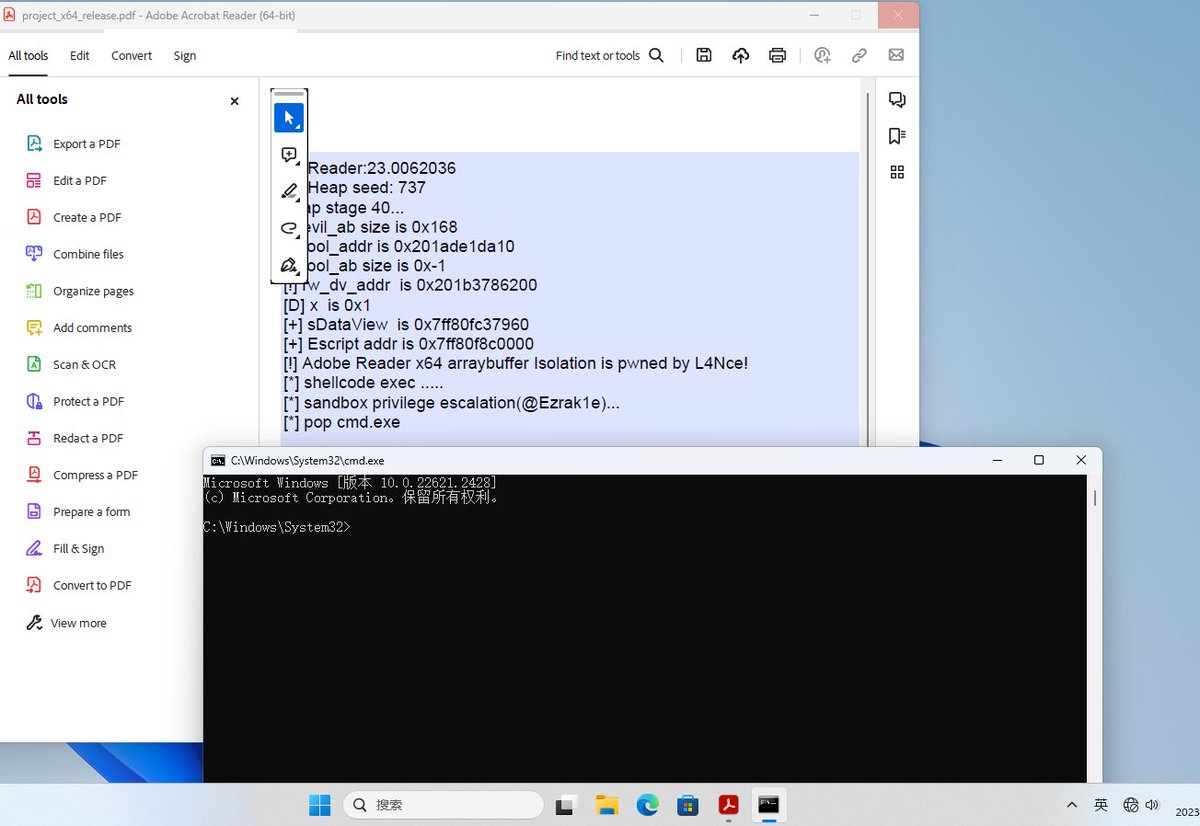This screenshot has height=826, width=1200.
Task: Click the 'sandbox privilege escalation' line
Action: [452, 403]
